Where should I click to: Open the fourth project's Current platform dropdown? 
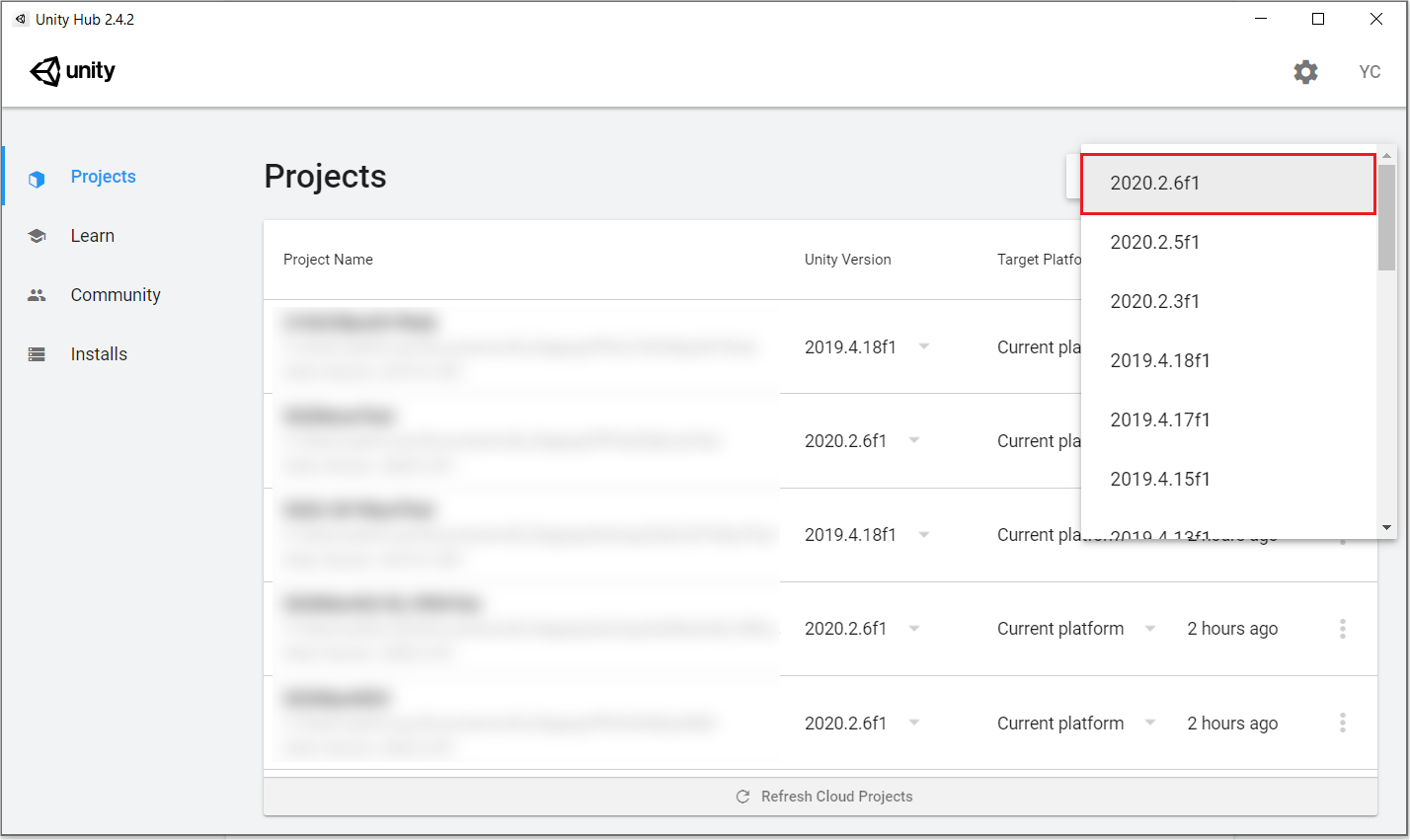(x=1150, y=629)
